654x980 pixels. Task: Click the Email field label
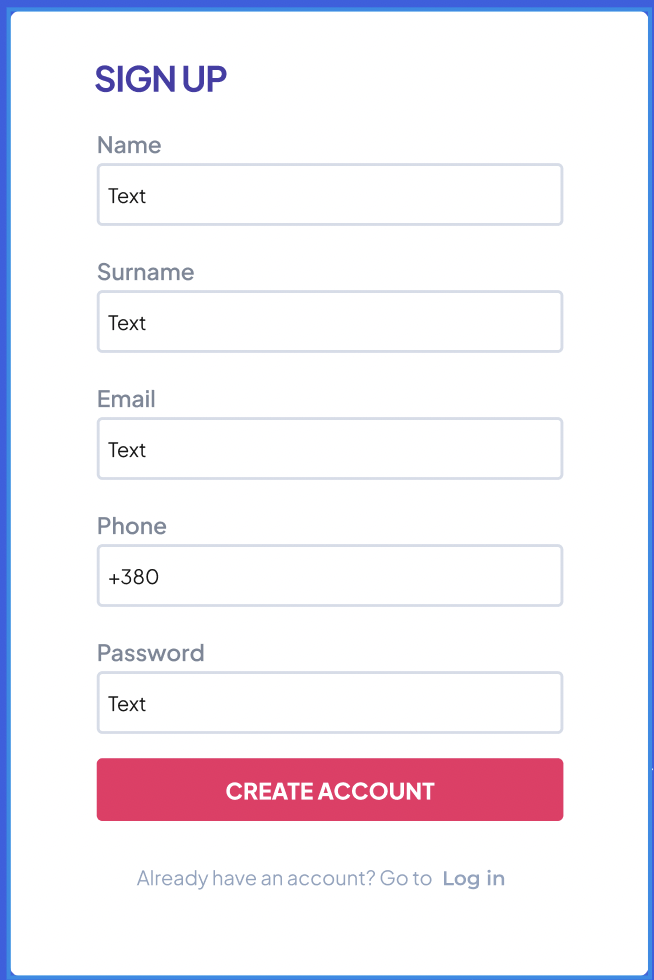pyautogui.click(x=126, y=399)
